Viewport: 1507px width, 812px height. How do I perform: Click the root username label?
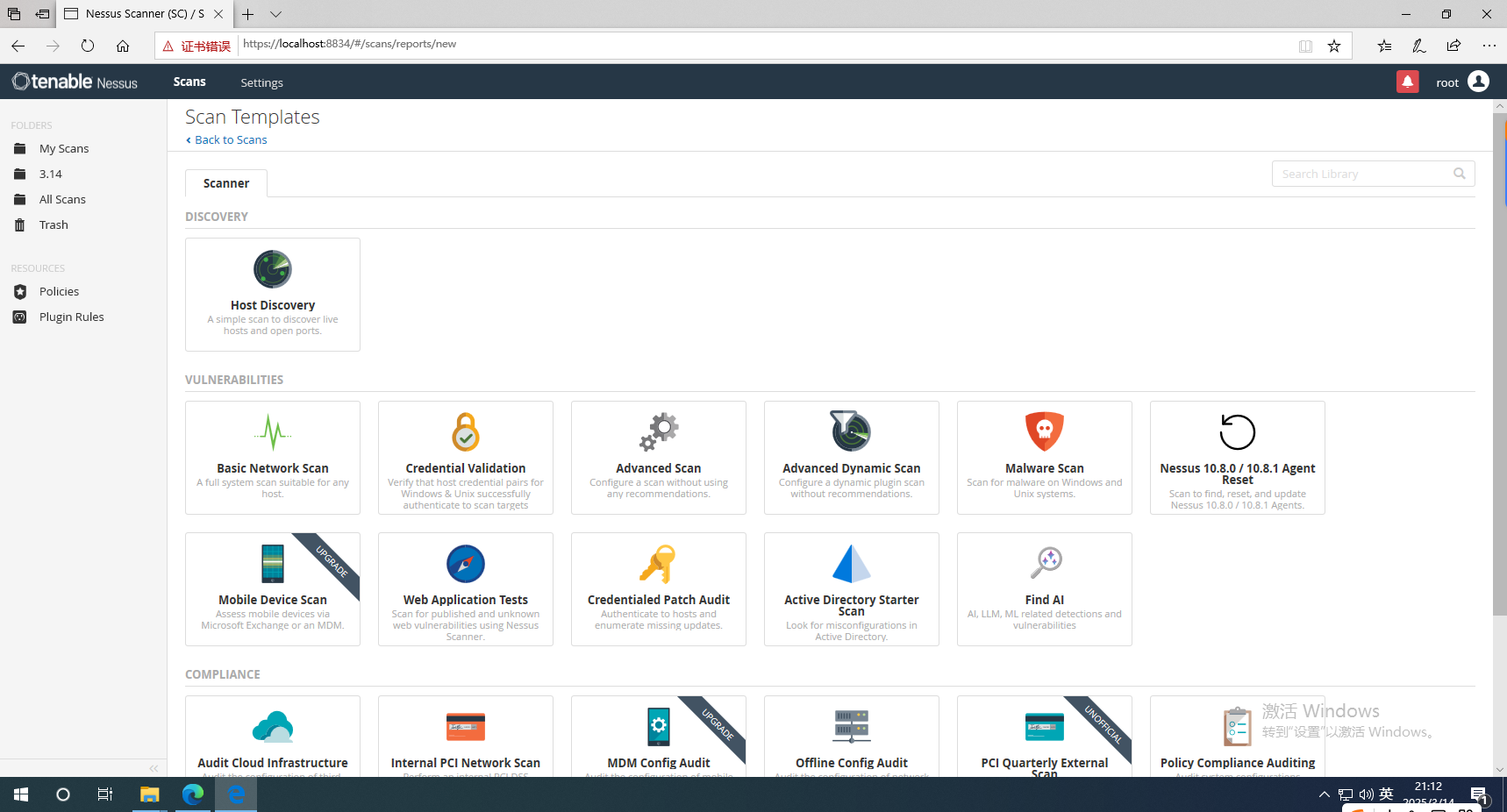click(1447, 82)
